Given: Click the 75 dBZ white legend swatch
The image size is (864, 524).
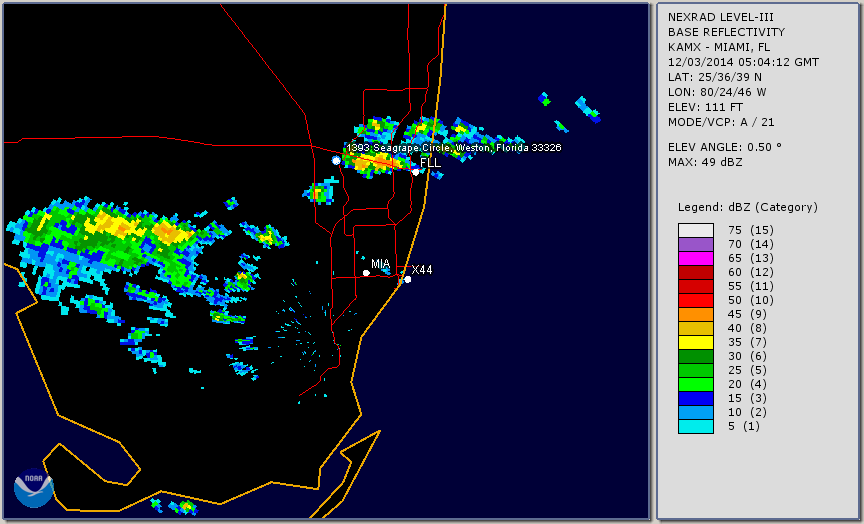Looking at the screenshot, I should point(695,230).
